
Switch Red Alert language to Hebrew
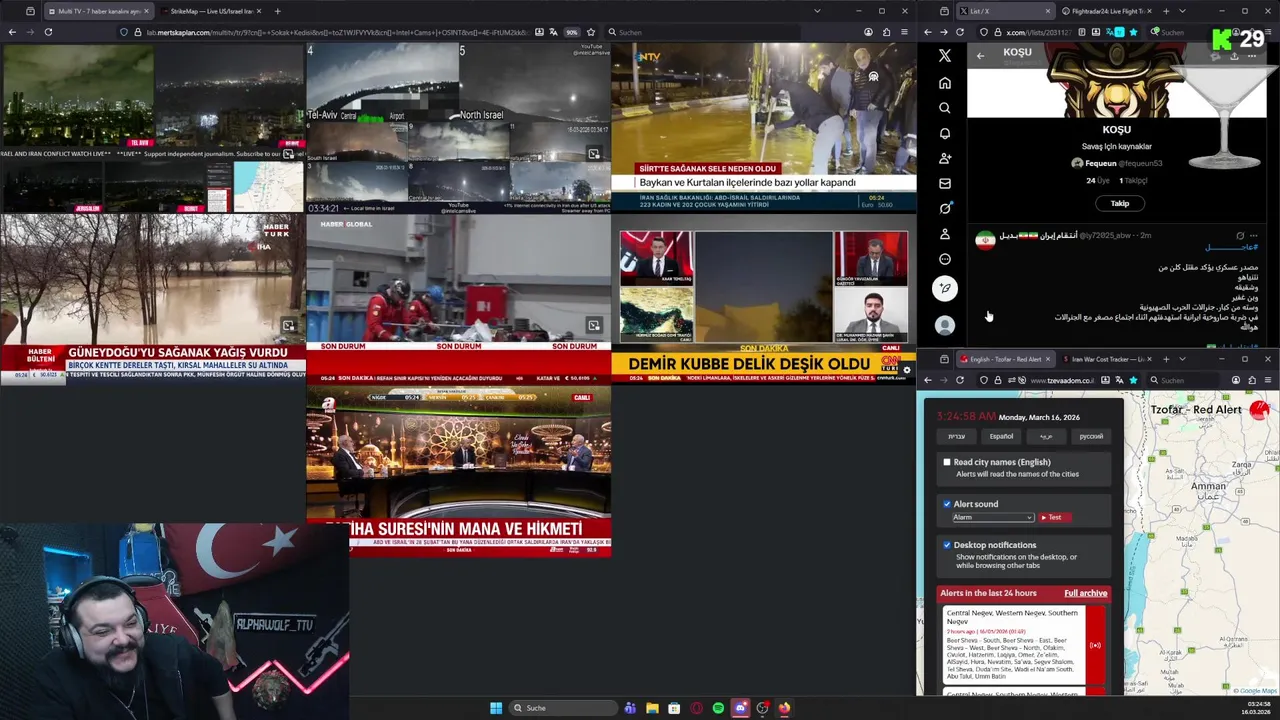pos(957,436)
